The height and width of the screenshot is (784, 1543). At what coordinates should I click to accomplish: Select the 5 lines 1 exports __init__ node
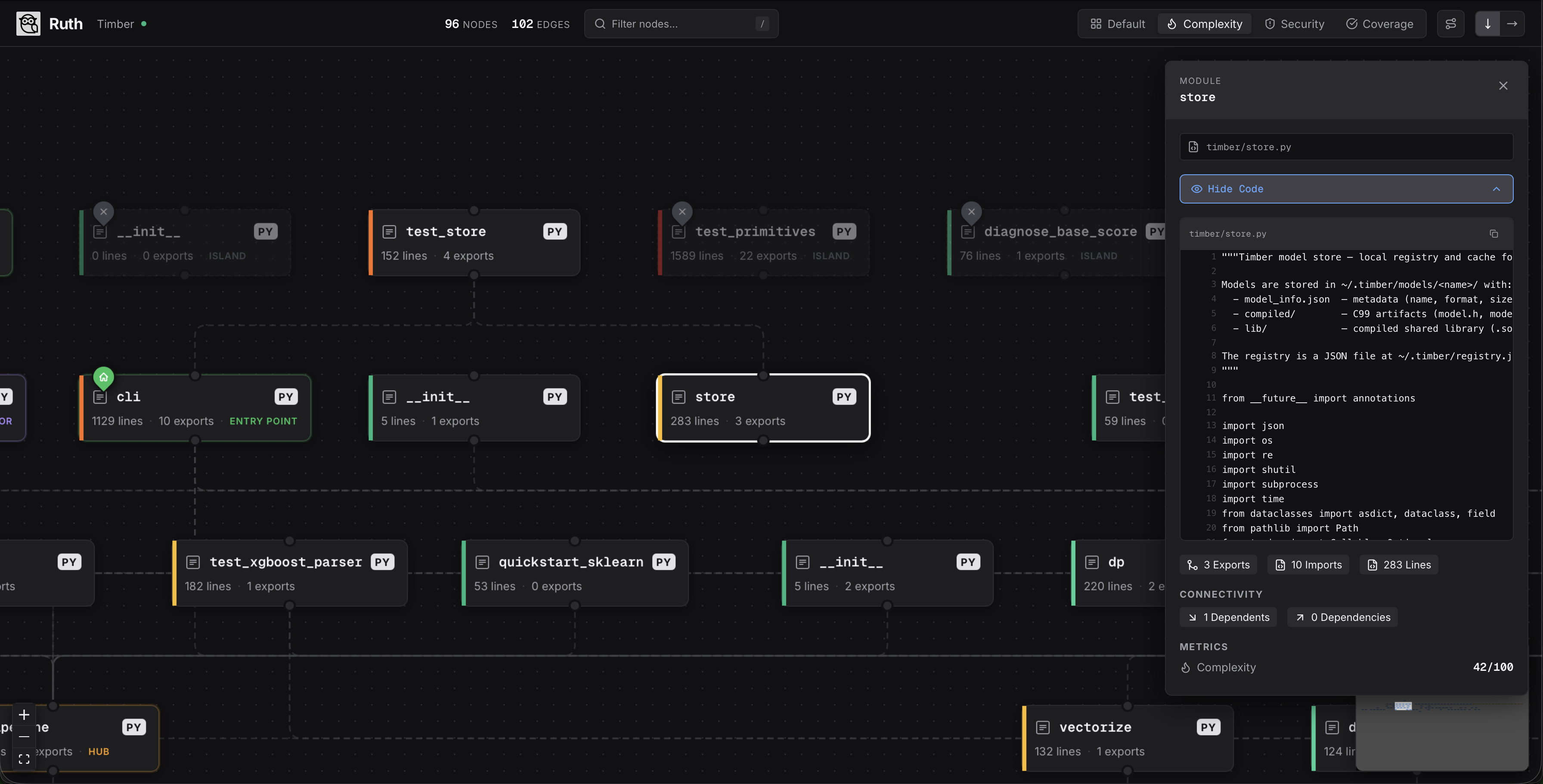point(474,407)
